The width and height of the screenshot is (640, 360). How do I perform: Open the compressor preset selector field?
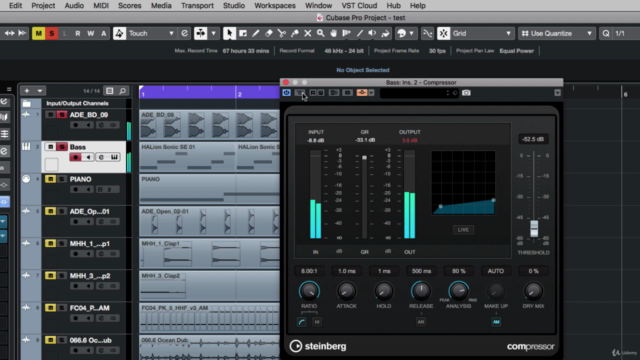tap(419, 93)
